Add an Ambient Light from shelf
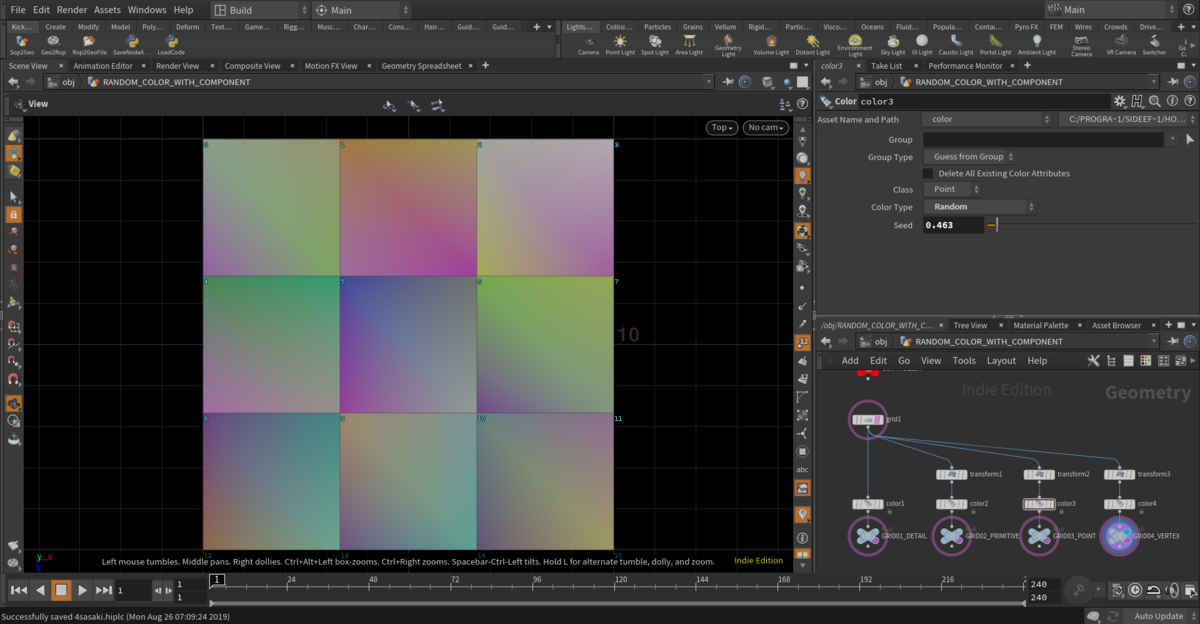 1036,44
